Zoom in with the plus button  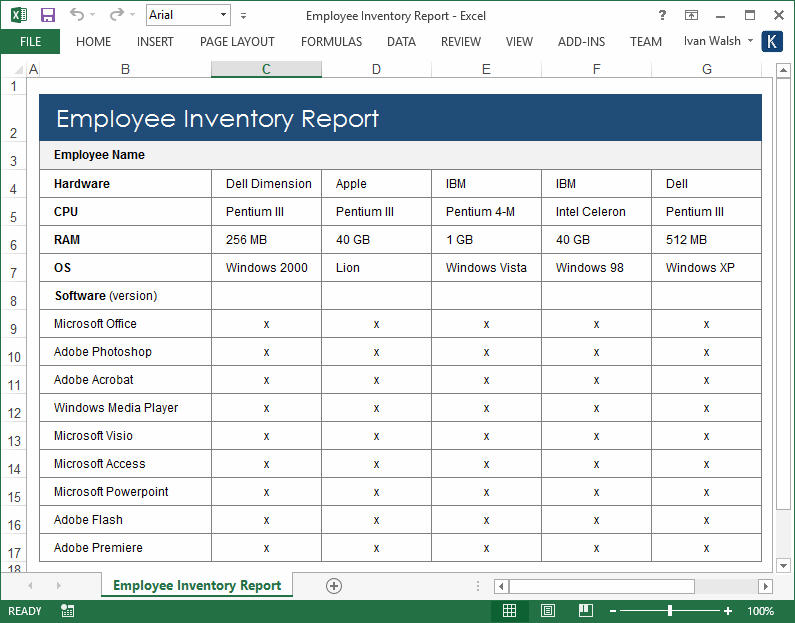point(728,611)
